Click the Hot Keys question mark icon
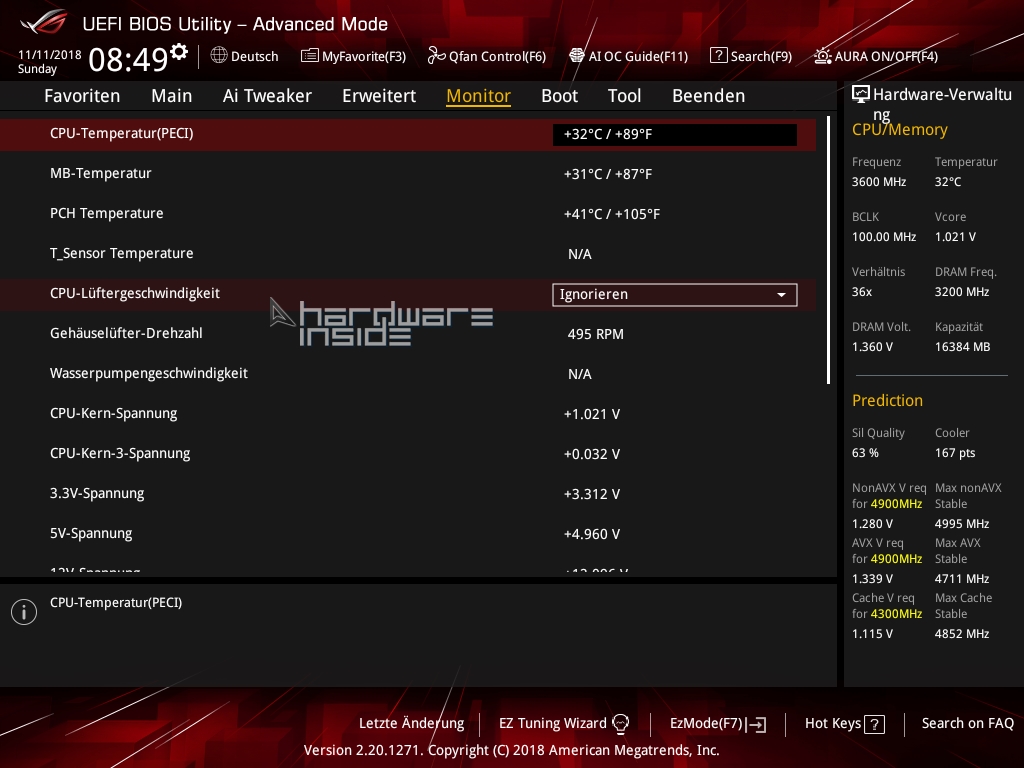 pyautogui.click(x=874, y=724)
